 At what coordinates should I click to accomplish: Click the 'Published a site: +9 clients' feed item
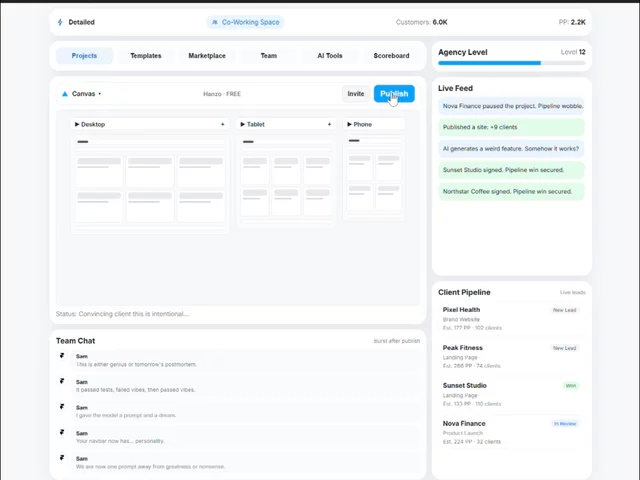(511, 127)
